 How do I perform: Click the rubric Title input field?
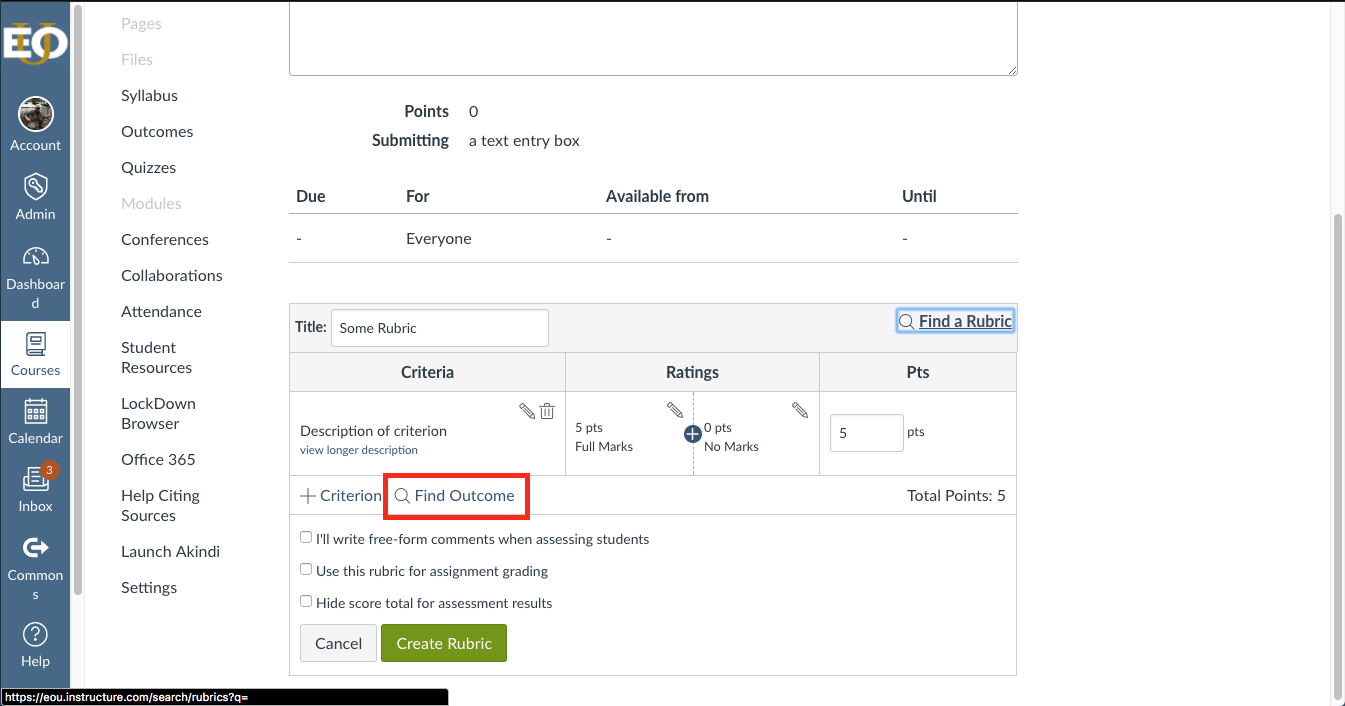439,327
